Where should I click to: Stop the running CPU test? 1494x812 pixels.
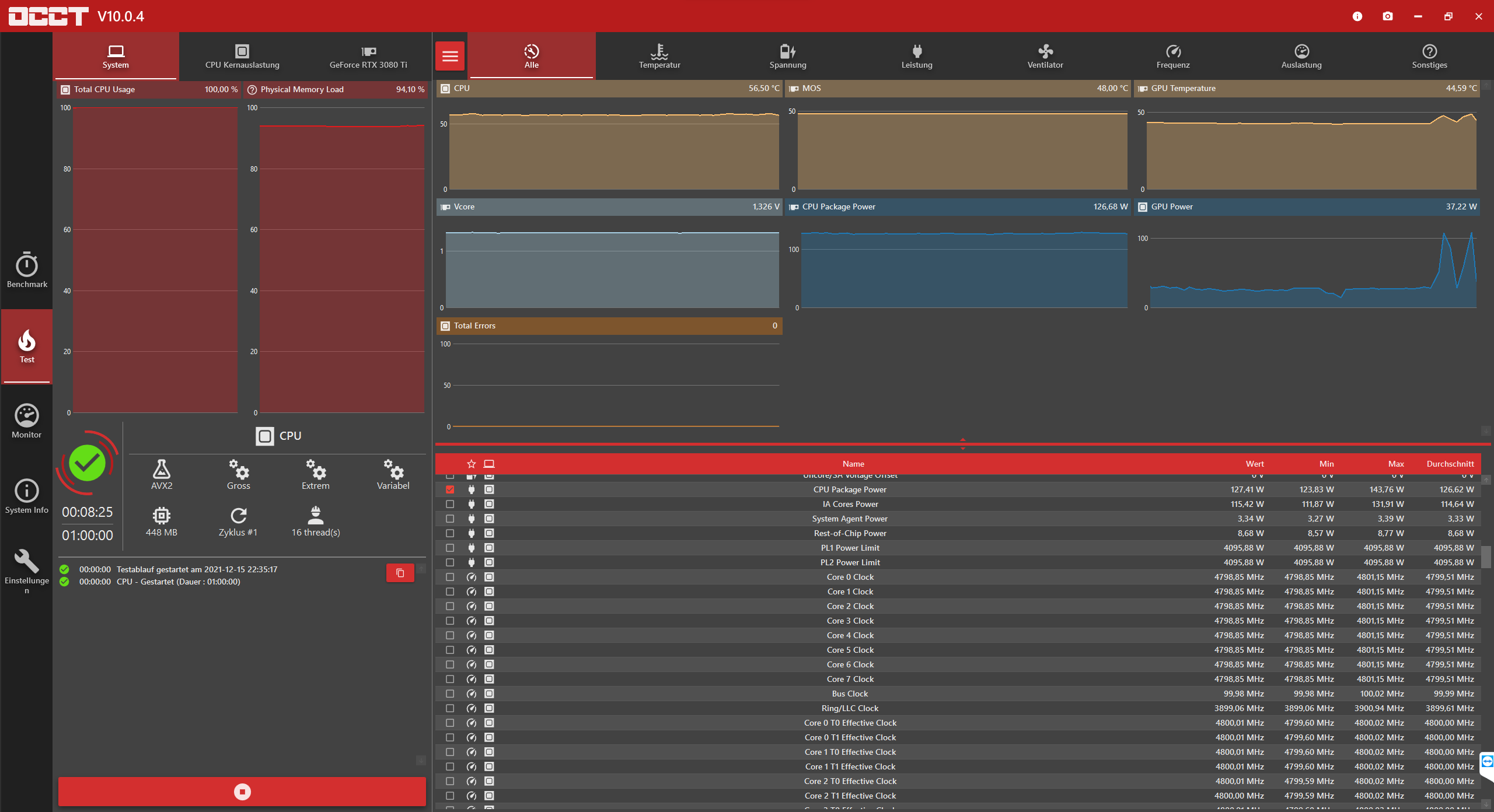pos(242,792)
